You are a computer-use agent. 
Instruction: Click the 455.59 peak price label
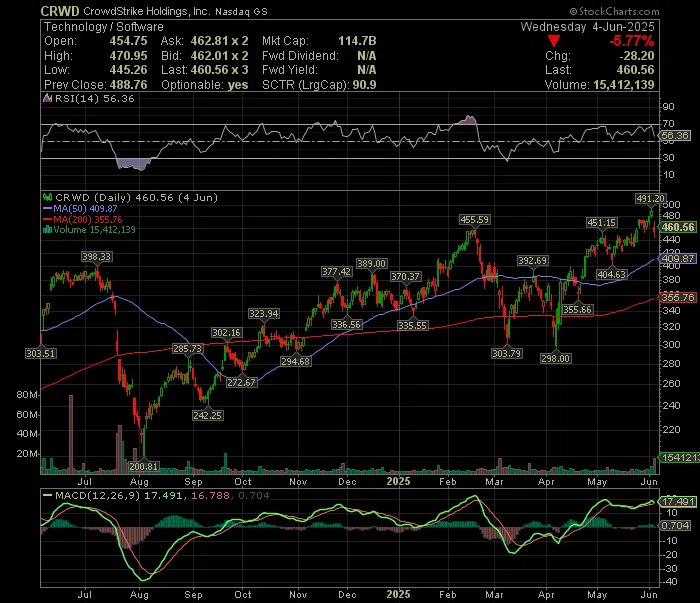475,220
